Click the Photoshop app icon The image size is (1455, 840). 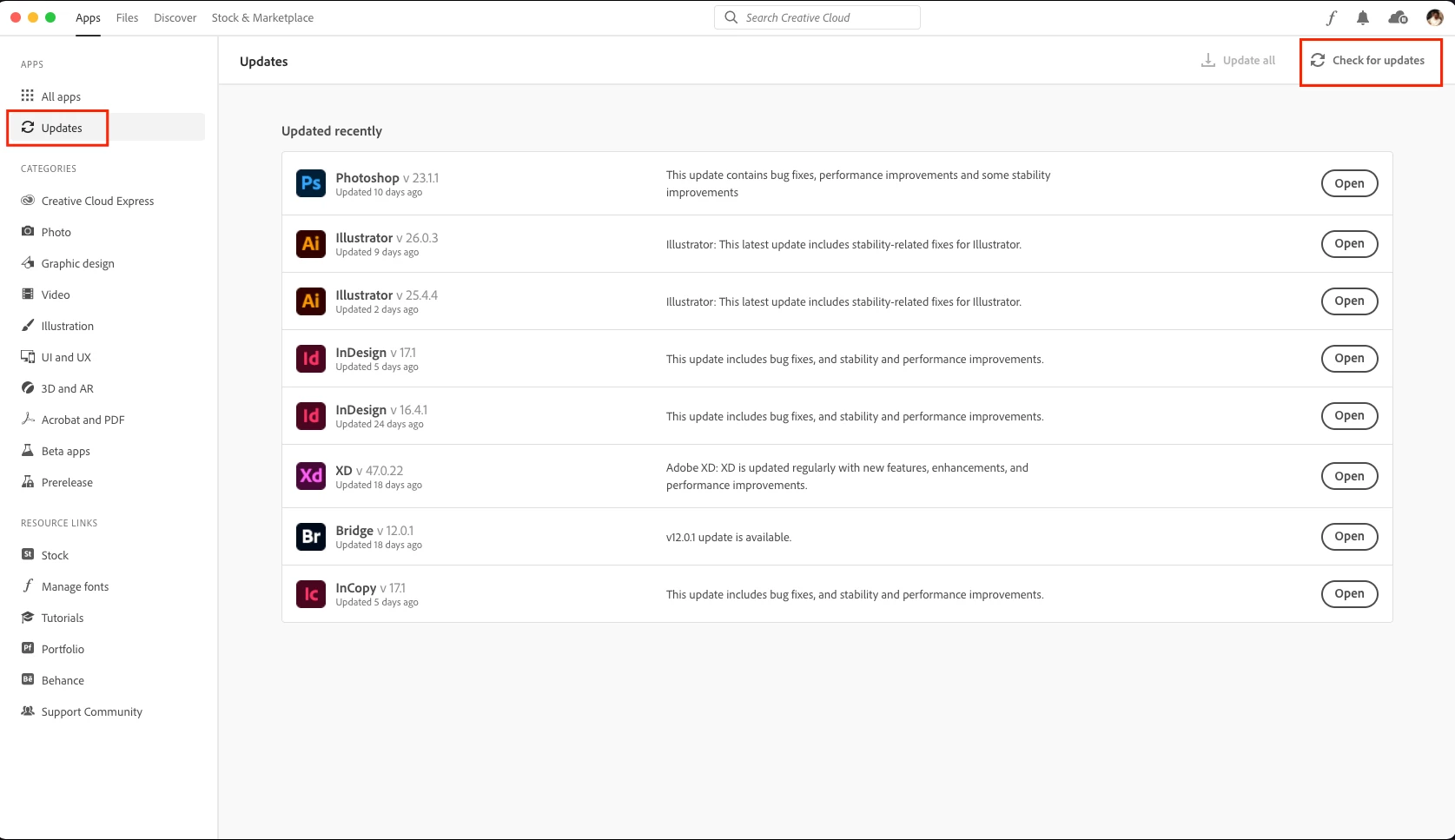pyautogui.click(x=311, y=183)
